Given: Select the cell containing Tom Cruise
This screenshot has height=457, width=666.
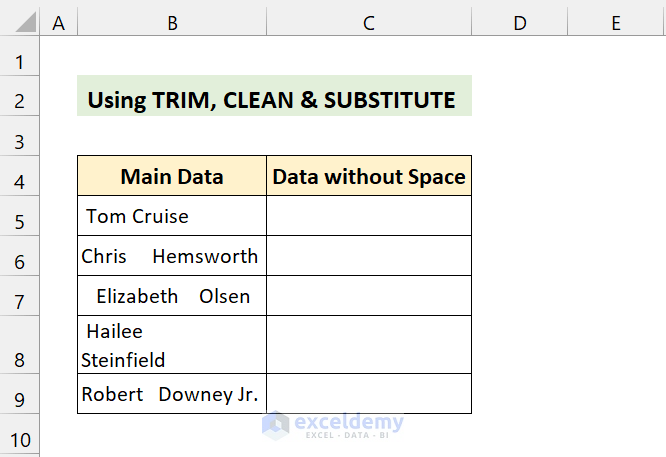Looking at the screenshot, I should (x=172, y=216).
